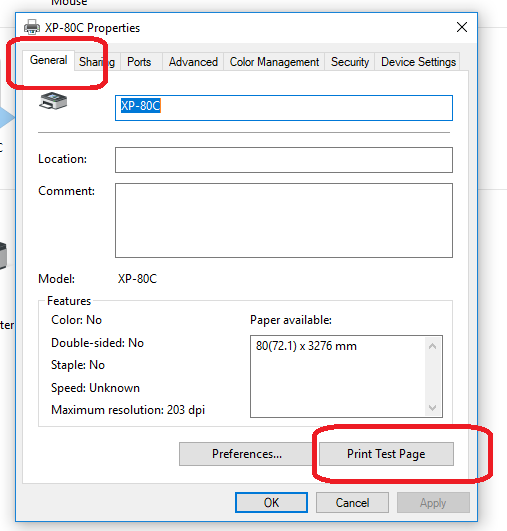Switch to the General tab
507x531 pixels.
pyautogui.click(x=48, y=60)
